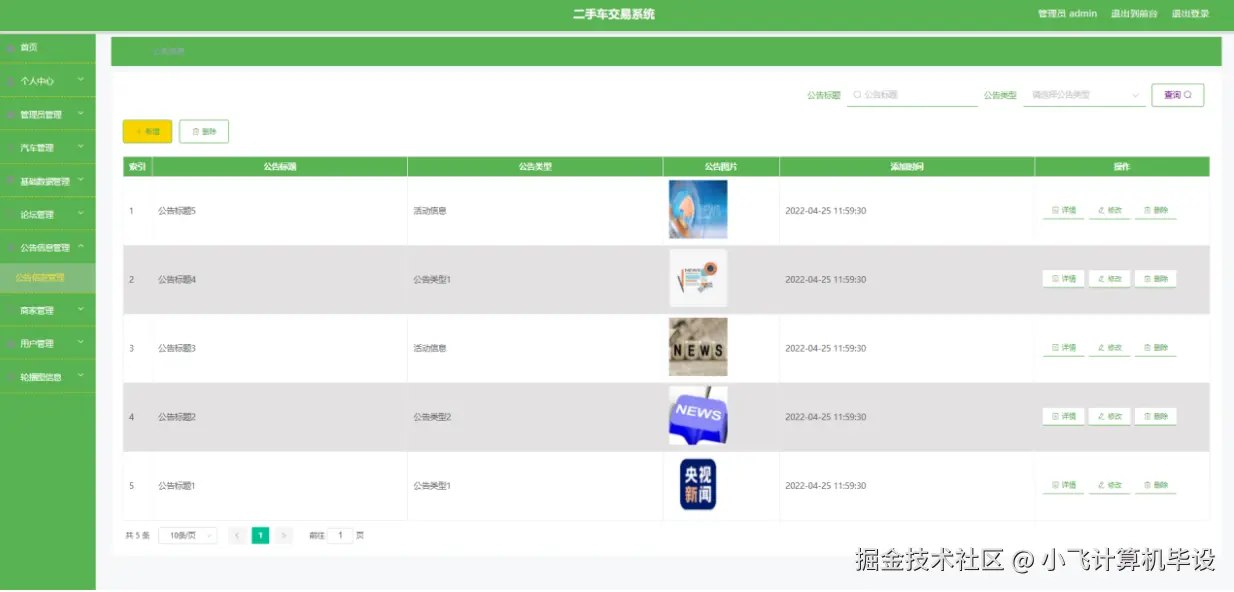Click the edit icon in first row's 修改 button
This screenshot has width=1234, height=592.
pyautogui.click(x=1098, y=209)
